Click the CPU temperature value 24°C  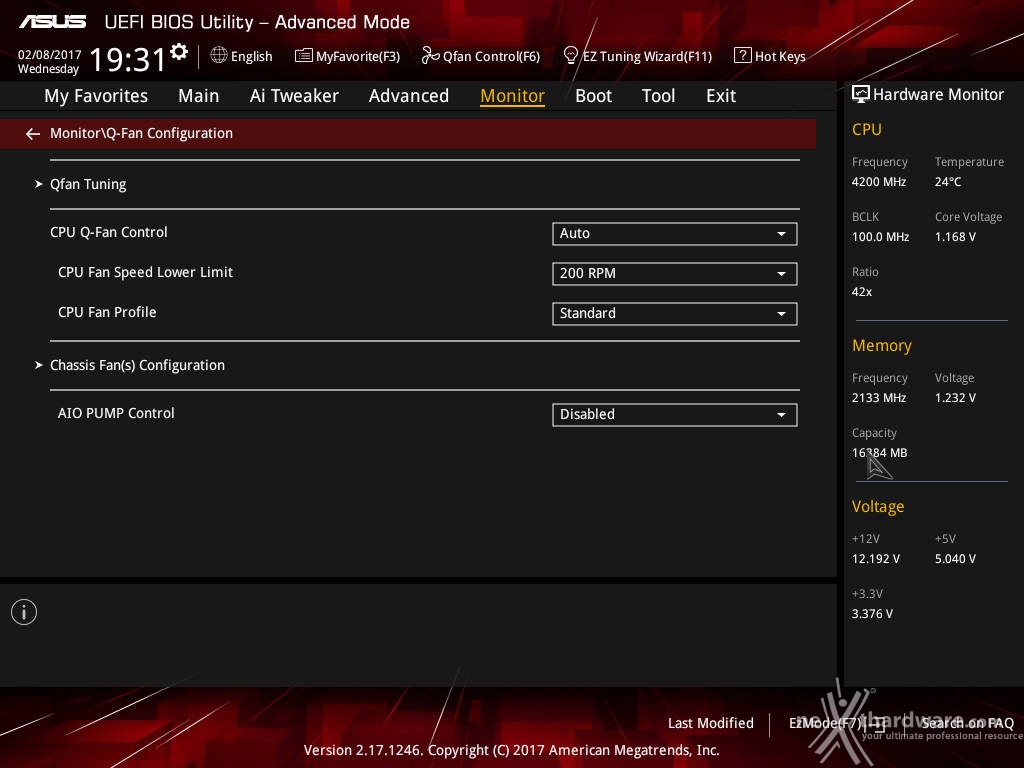tap(948, 182)
